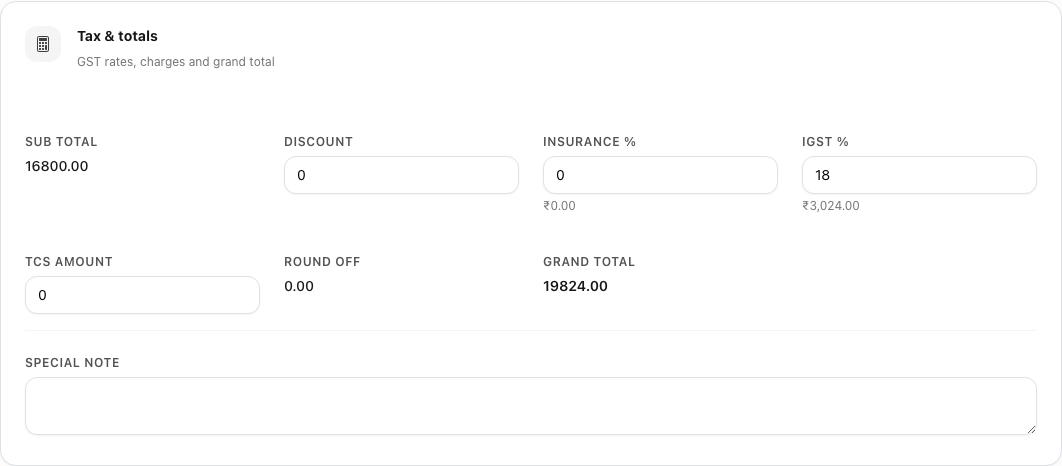Click the IGST amount ₹3,024.00
Screen dimensions: 1062x466
click(831, 206)
